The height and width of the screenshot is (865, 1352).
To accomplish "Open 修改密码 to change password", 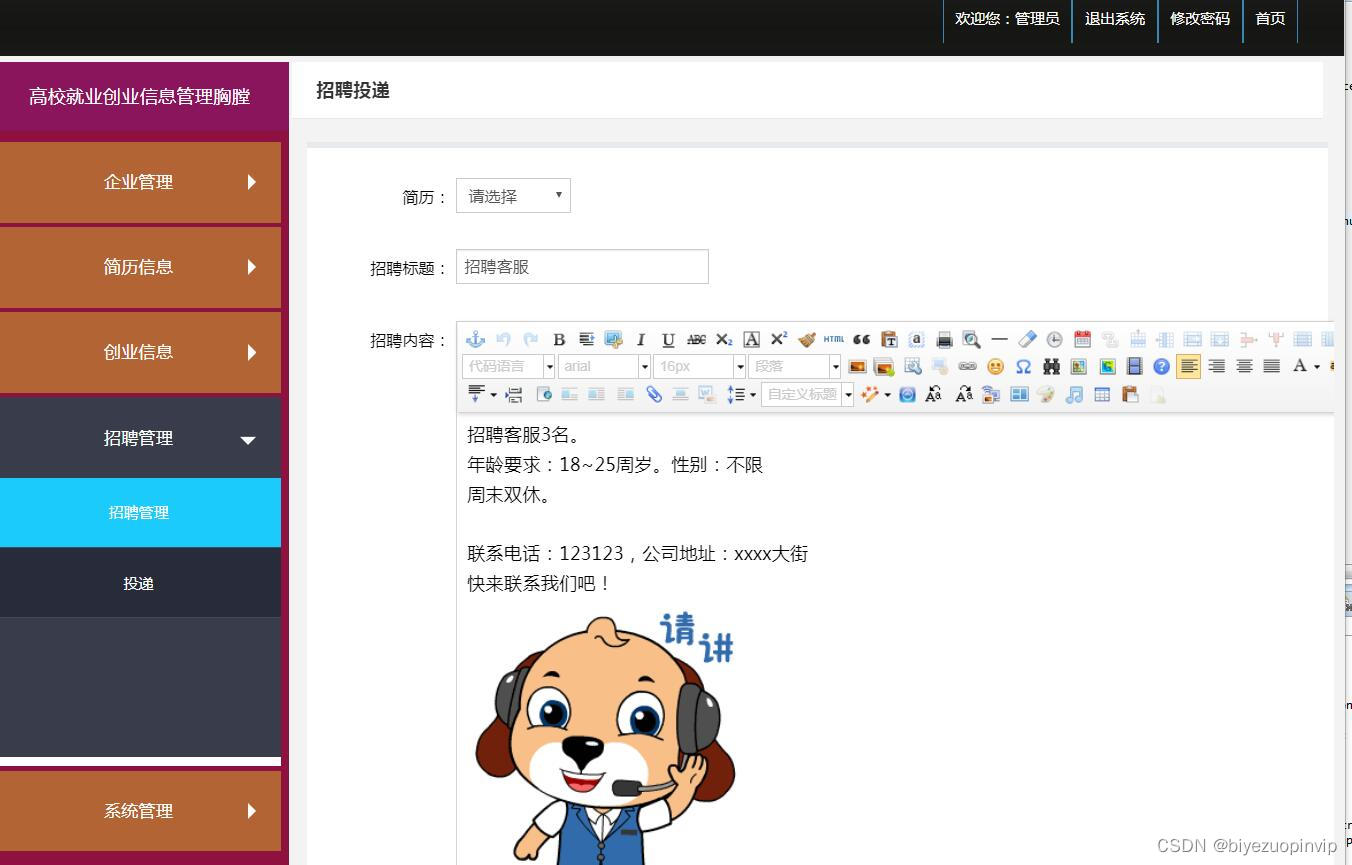I will click(x=1199, y=19).
